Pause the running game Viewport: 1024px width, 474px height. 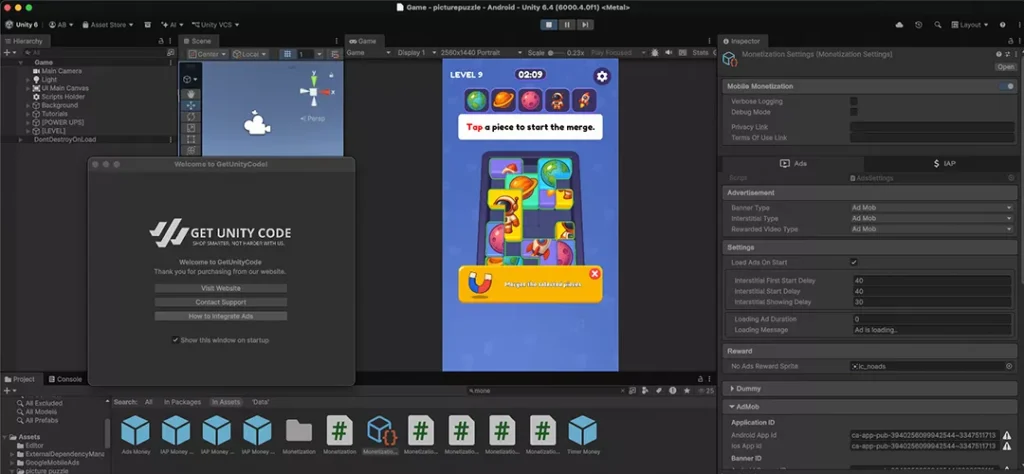(567, 25)
